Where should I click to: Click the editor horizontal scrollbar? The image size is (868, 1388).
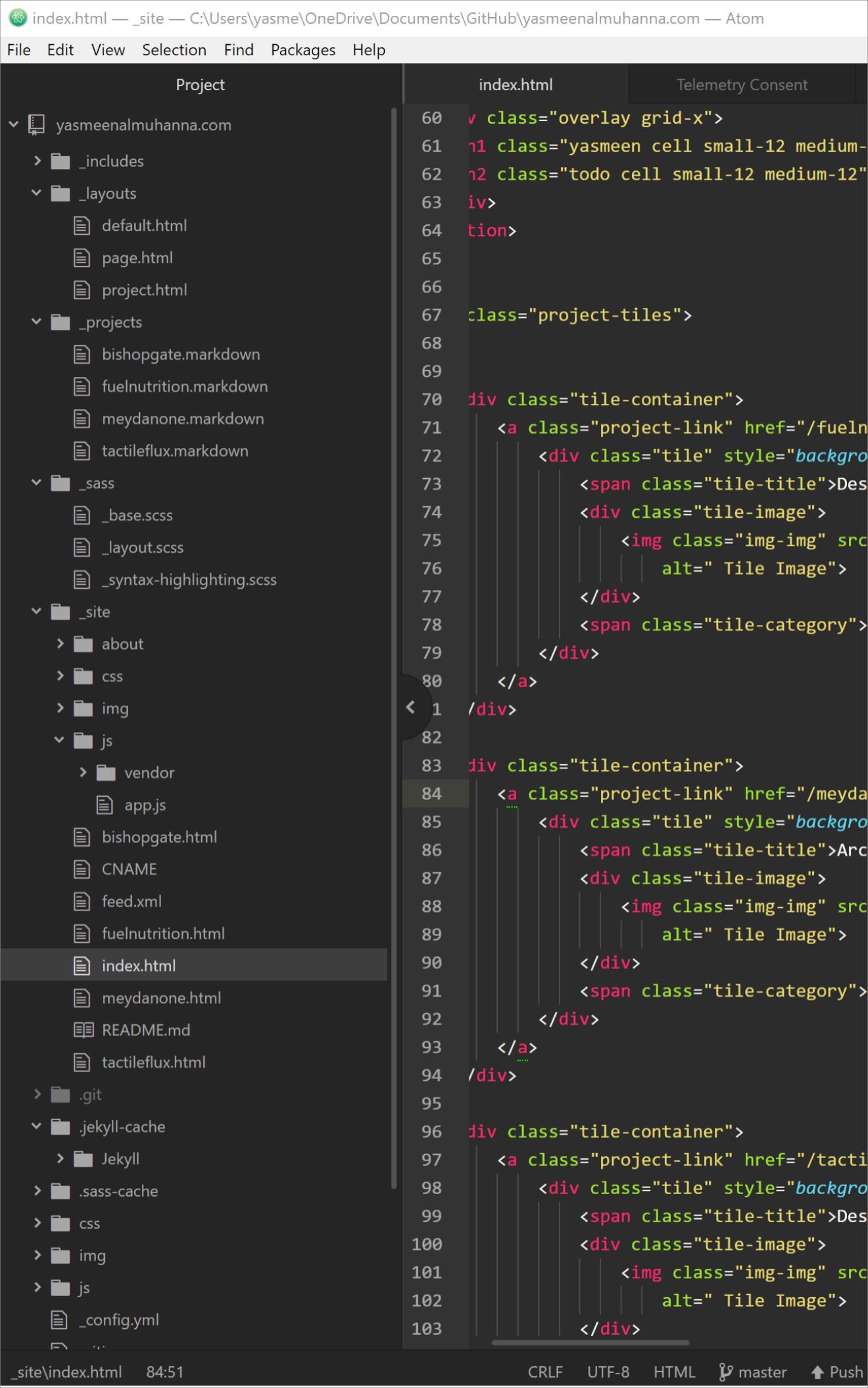(x=591, y=1343)
